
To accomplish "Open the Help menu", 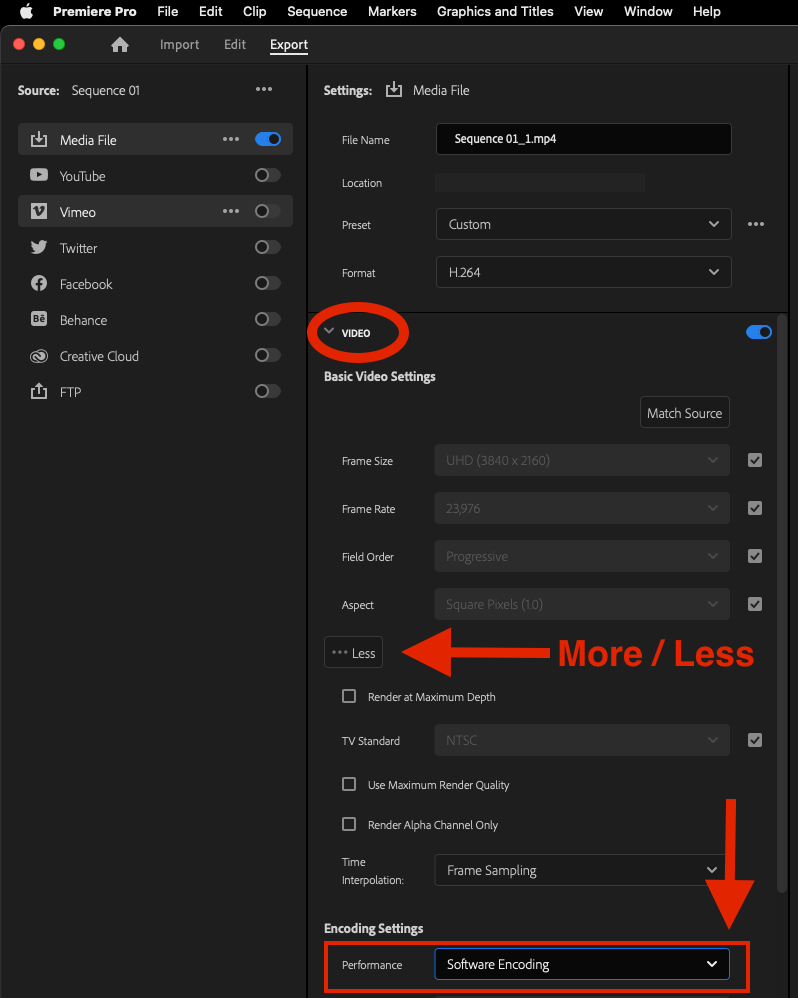I will tap(706, 11).
